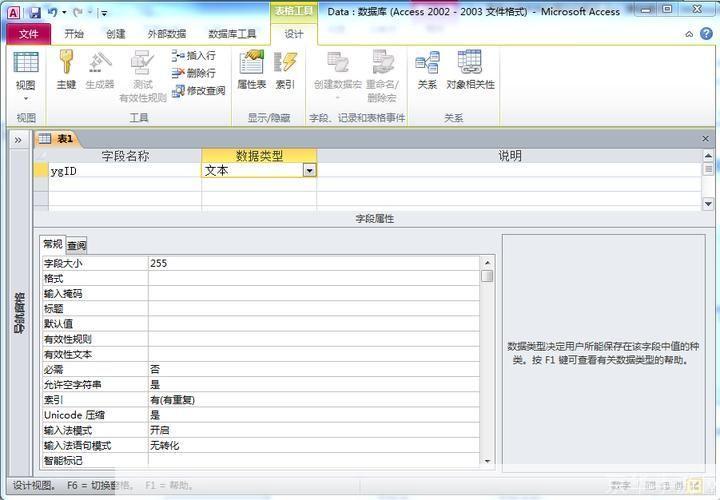Click Test Validation Rules (测试有效性规则) icon
The width and height of the screenshot is (720, 500).
(x=143, y=76)
